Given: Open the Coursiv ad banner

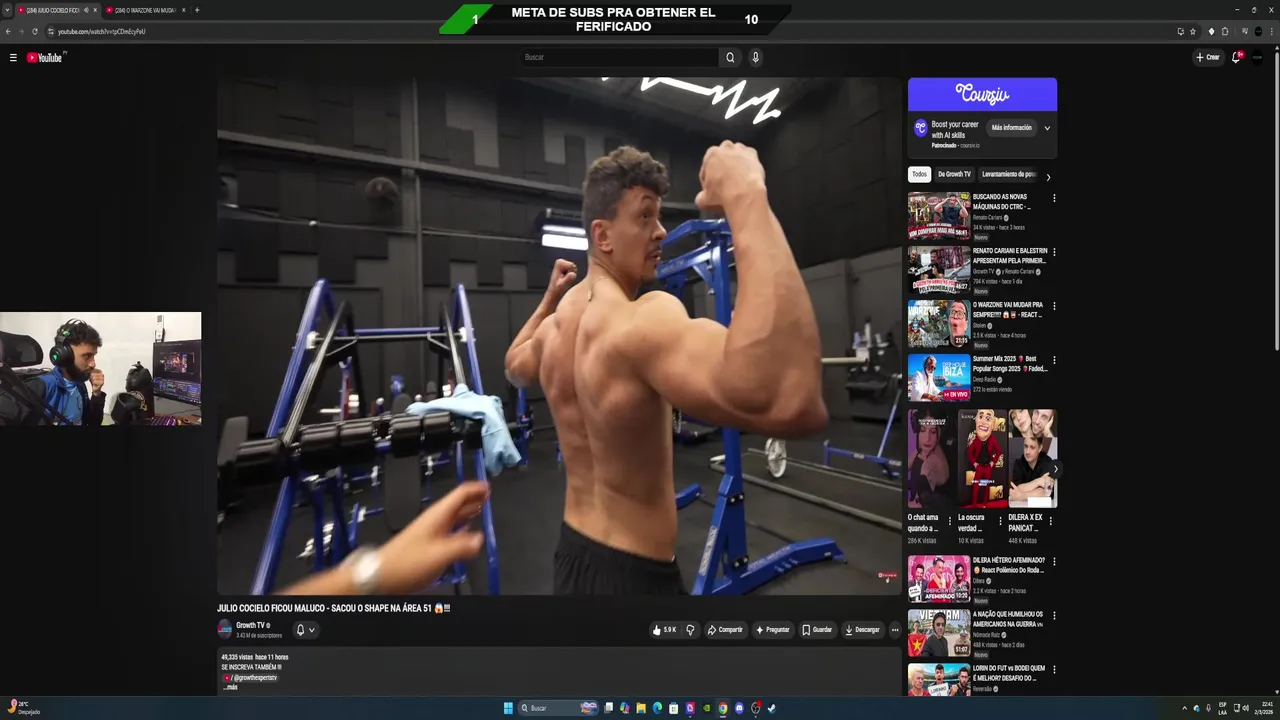Looking at the screenshot, I should (982, 94).
